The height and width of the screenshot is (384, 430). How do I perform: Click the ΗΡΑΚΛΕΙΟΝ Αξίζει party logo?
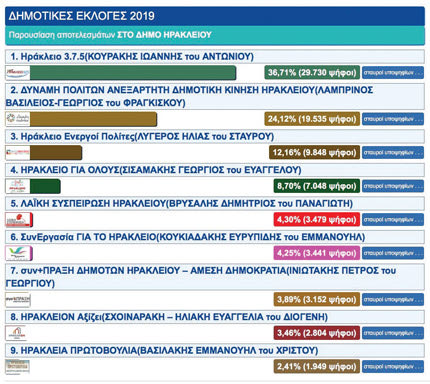coord(16,333)
